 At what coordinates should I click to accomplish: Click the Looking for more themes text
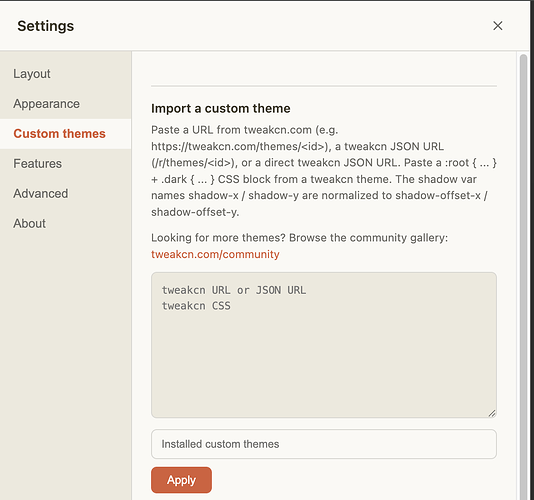click(299, 237)
